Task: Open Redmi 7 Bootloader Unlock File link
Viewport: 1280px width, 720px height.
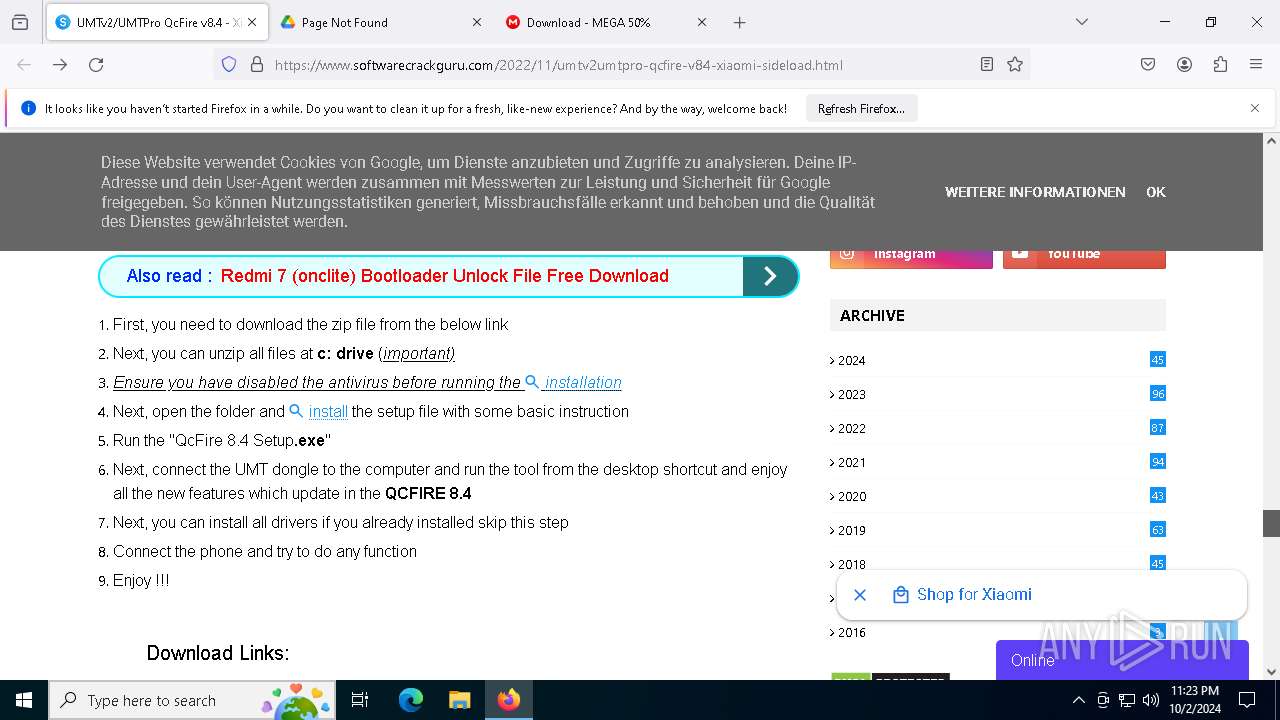Action: point(444,276)
